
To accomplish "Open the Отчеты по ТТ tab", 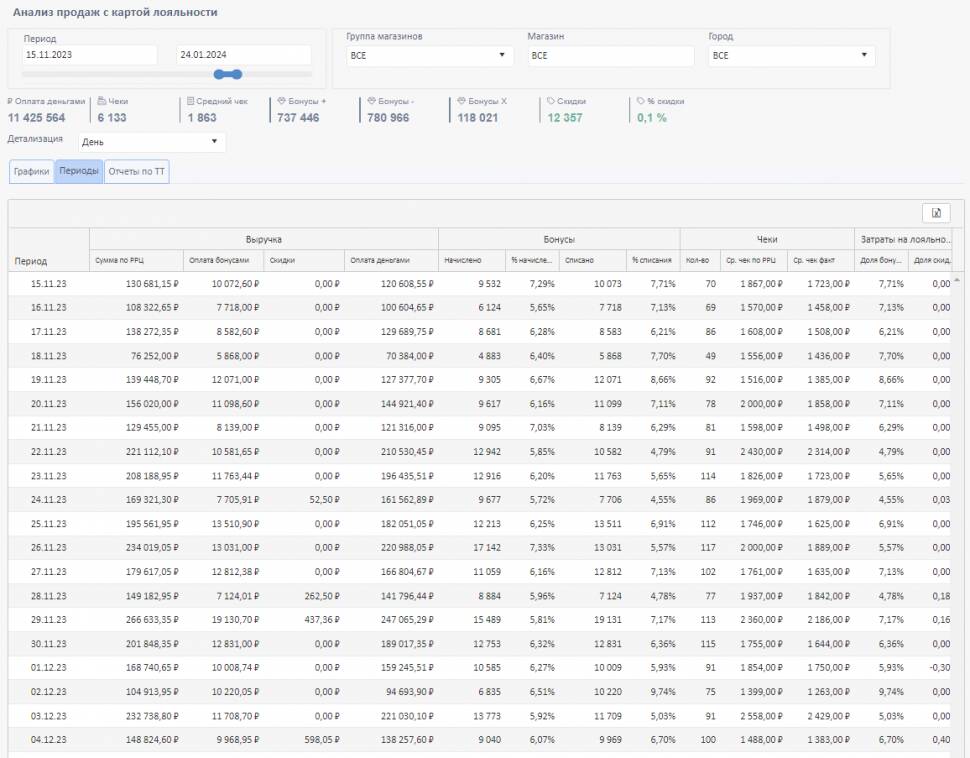I will (x=137, y=172).
